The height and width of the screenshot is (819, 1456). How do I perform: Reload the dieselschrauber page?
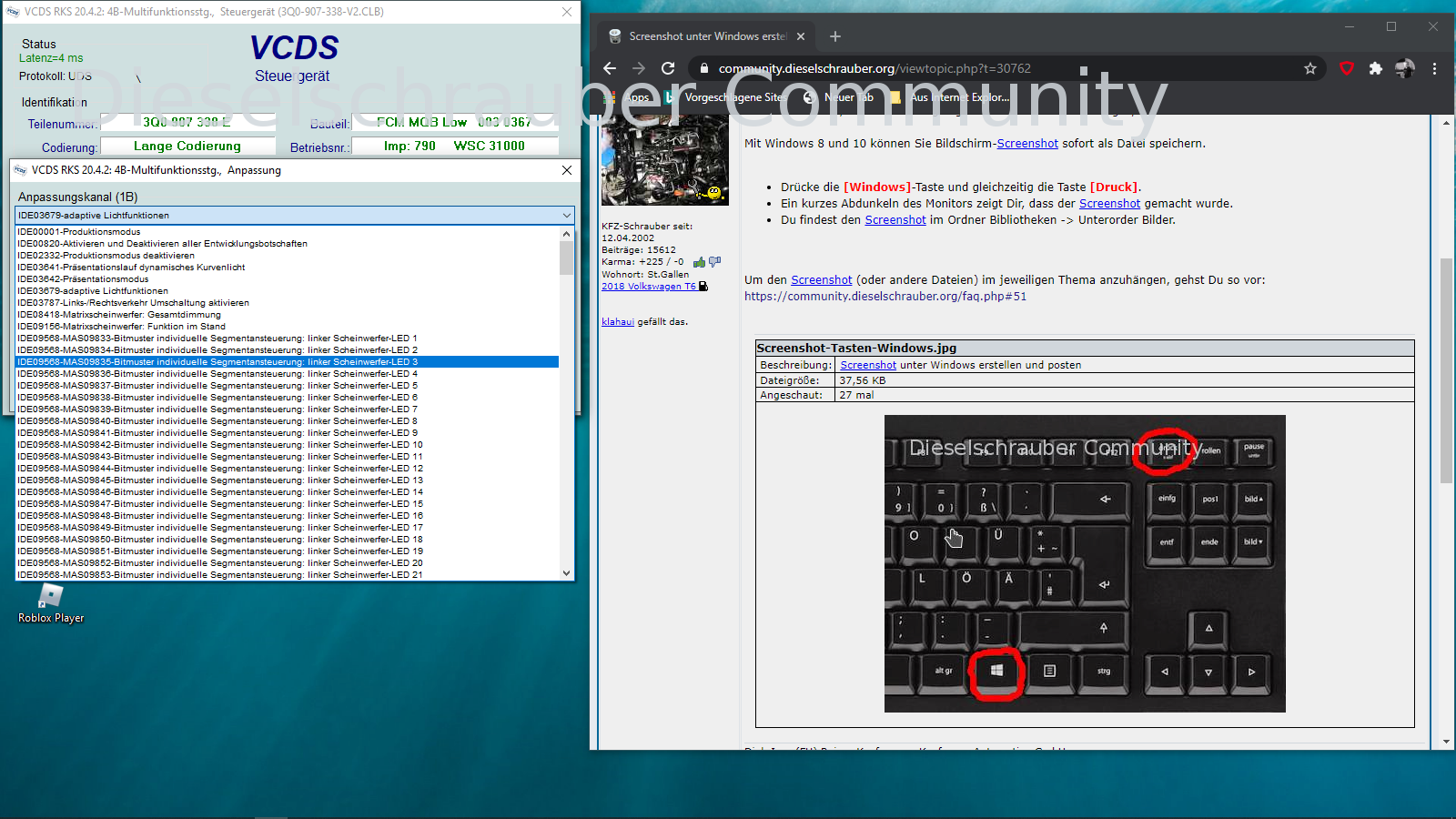click(668, 68)
